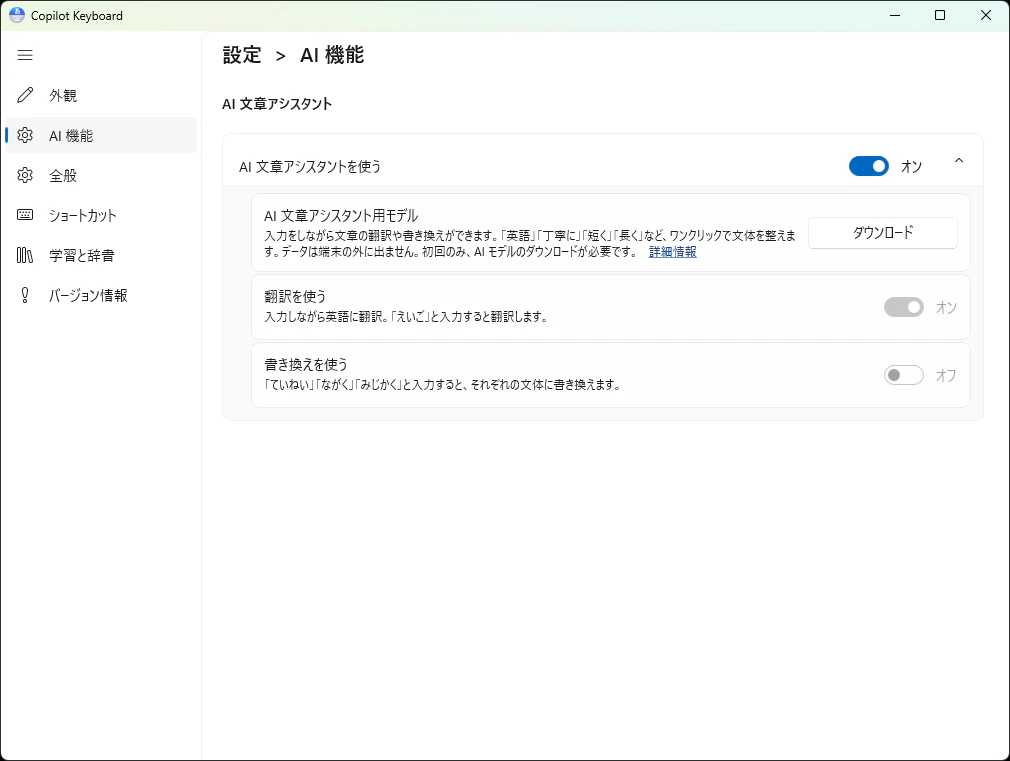Click the gear icon beside AI 機能
Image resolution: width=1010 pixels, height=761 pixels.
click(25, 135)
